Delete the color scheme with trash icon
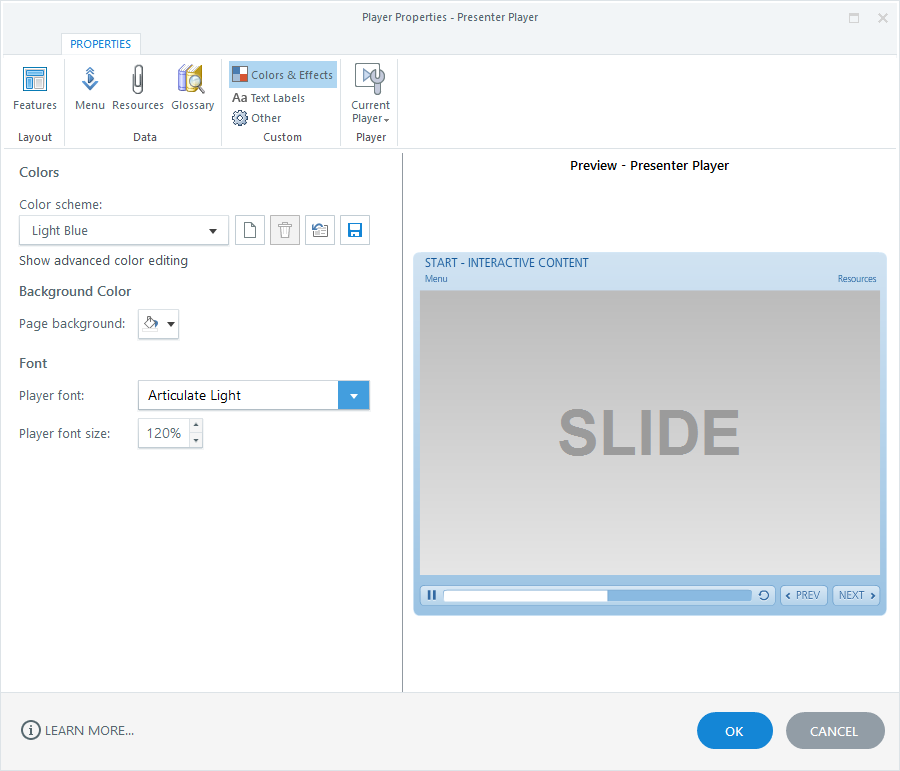The image size is (900, 771). (285, 231)
